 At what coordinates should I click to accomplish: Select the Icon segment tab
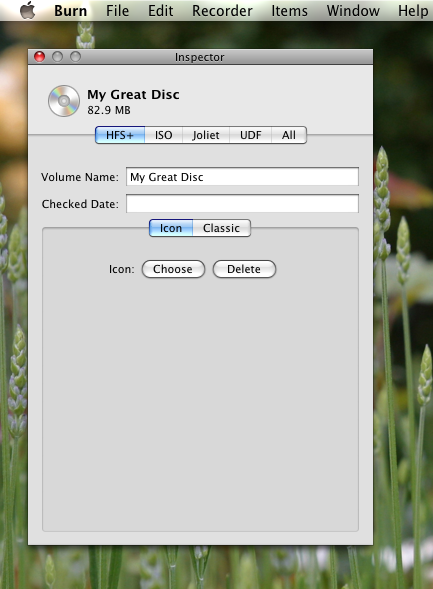click(x=171, y=228)
